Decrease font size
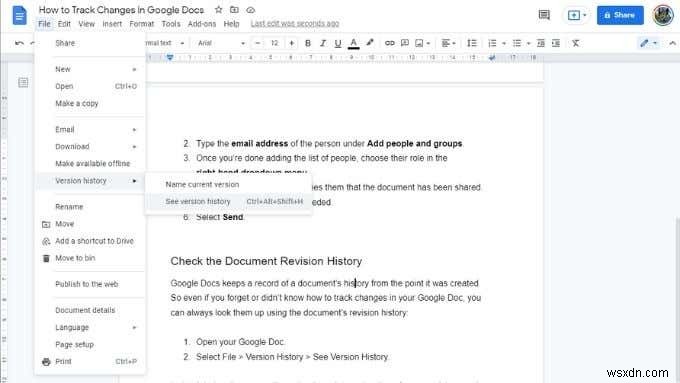Screen dimensions: 680x383 coord(258,43)
